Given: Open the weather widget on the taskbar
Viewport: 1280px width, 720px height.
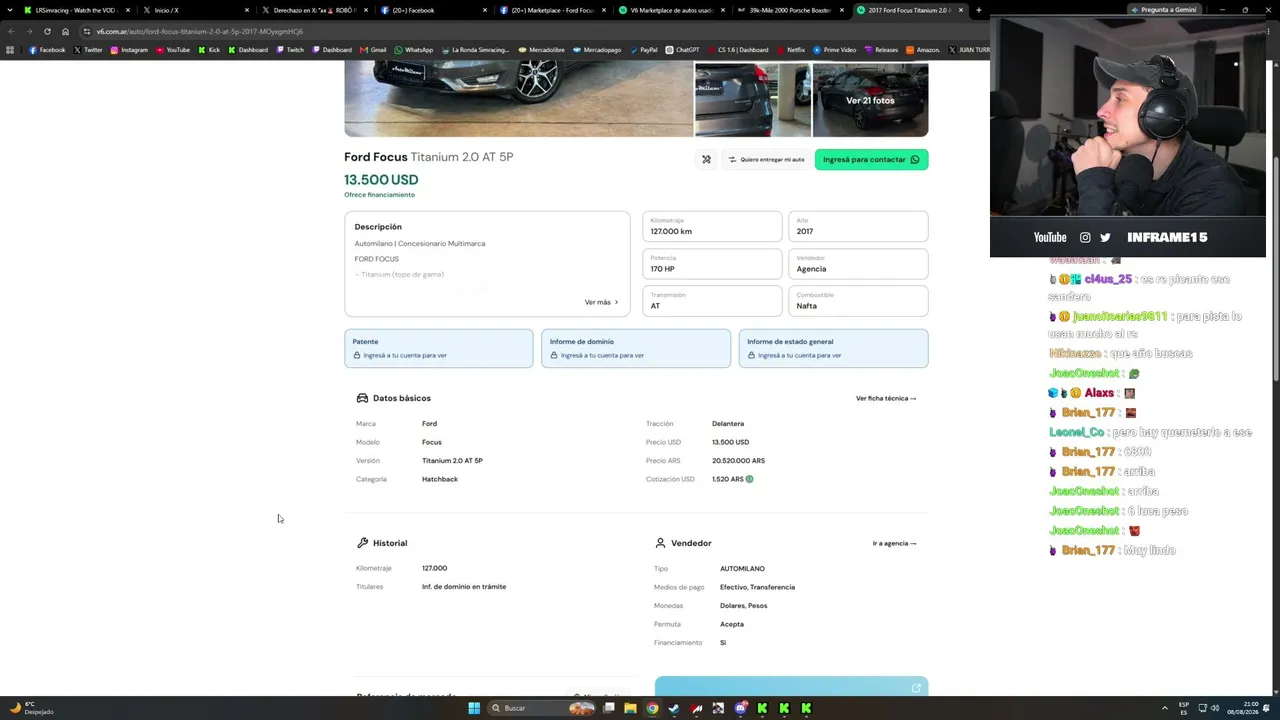Looking at the screenshot, I should click(x=32, y=708).
